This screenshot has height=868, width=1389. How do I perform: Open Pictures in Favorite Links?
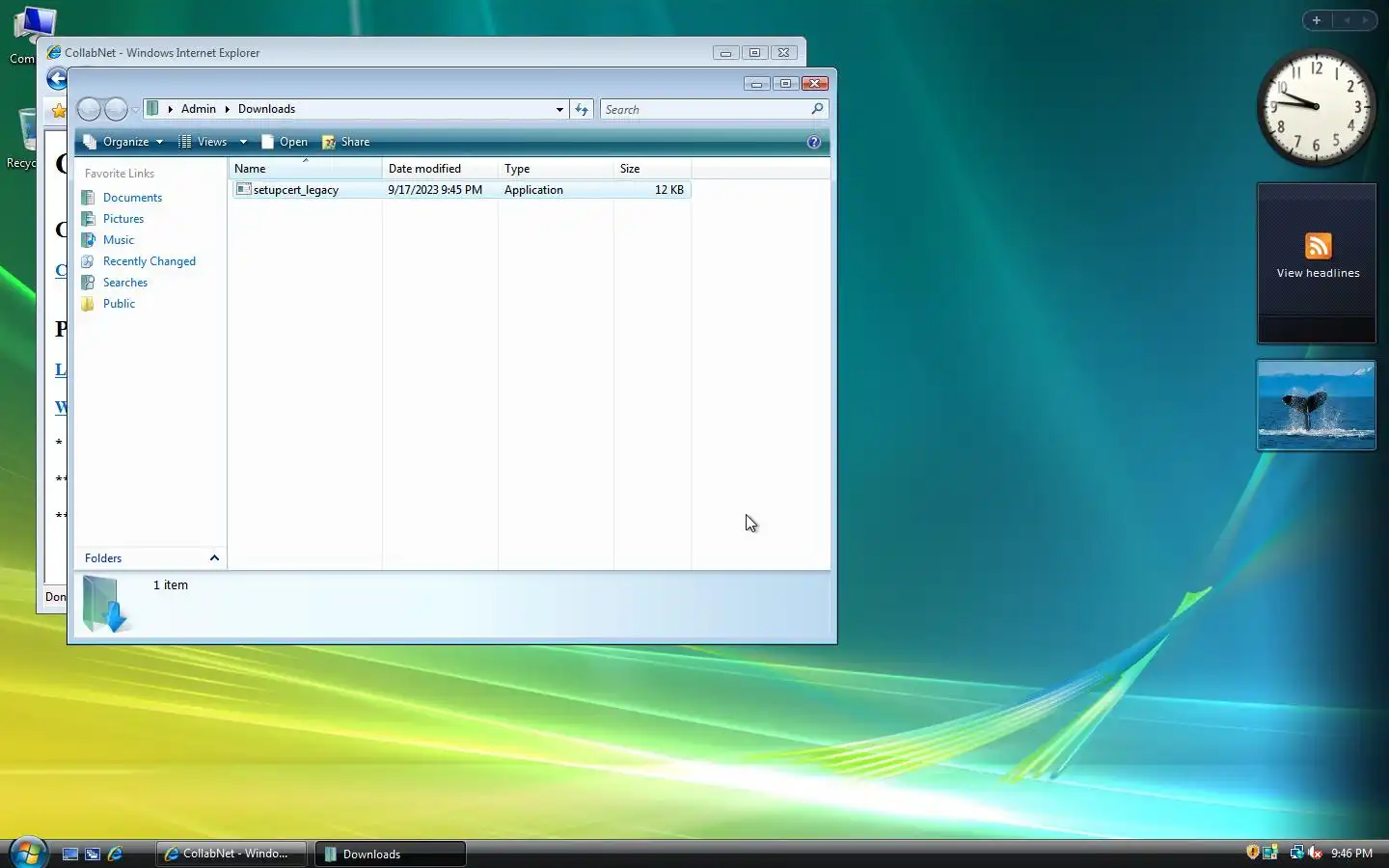coord(123,219)
